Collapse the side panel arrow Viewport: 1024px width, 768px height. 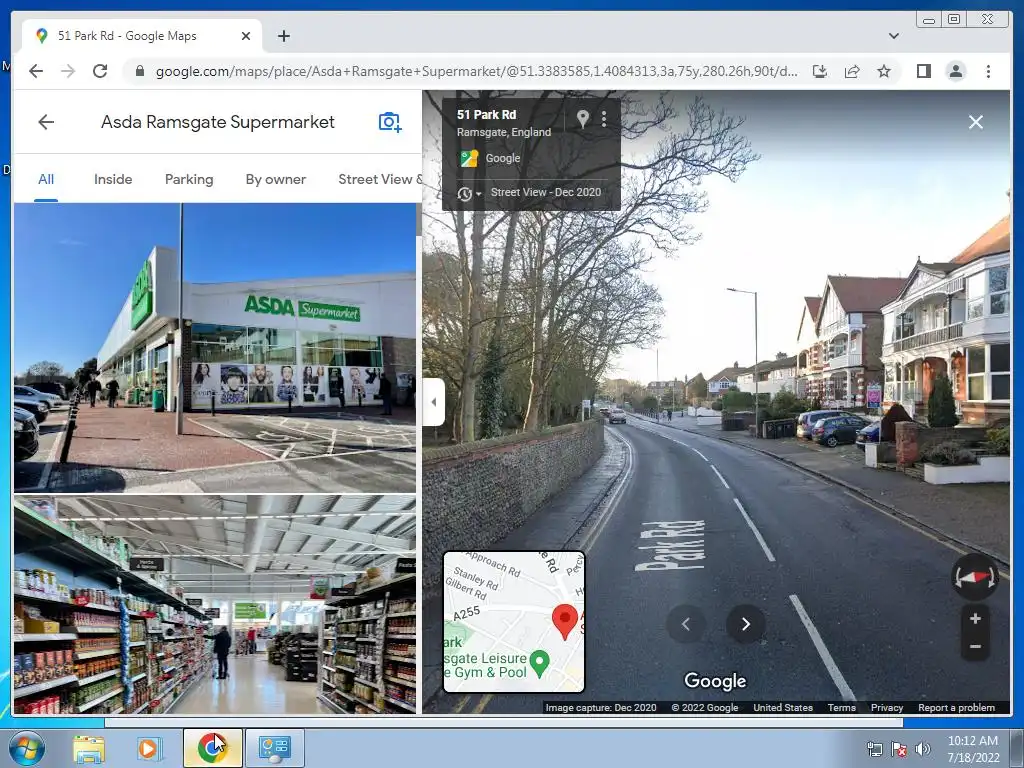click(x=434, y=402)
